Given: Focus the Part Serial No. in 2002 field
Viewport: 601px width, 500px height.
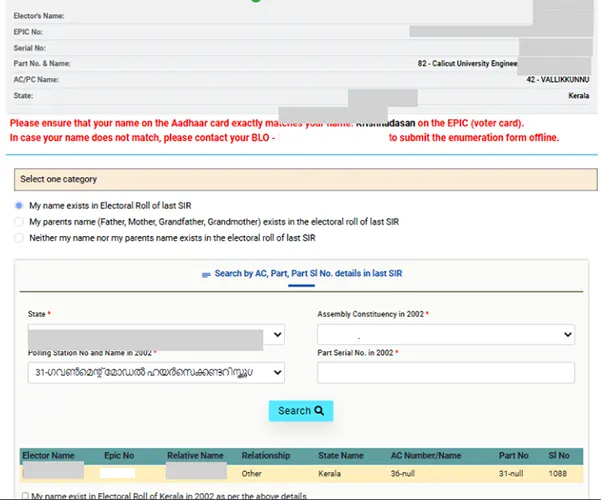Looking at the screenshot, I should tap(445, 372).
